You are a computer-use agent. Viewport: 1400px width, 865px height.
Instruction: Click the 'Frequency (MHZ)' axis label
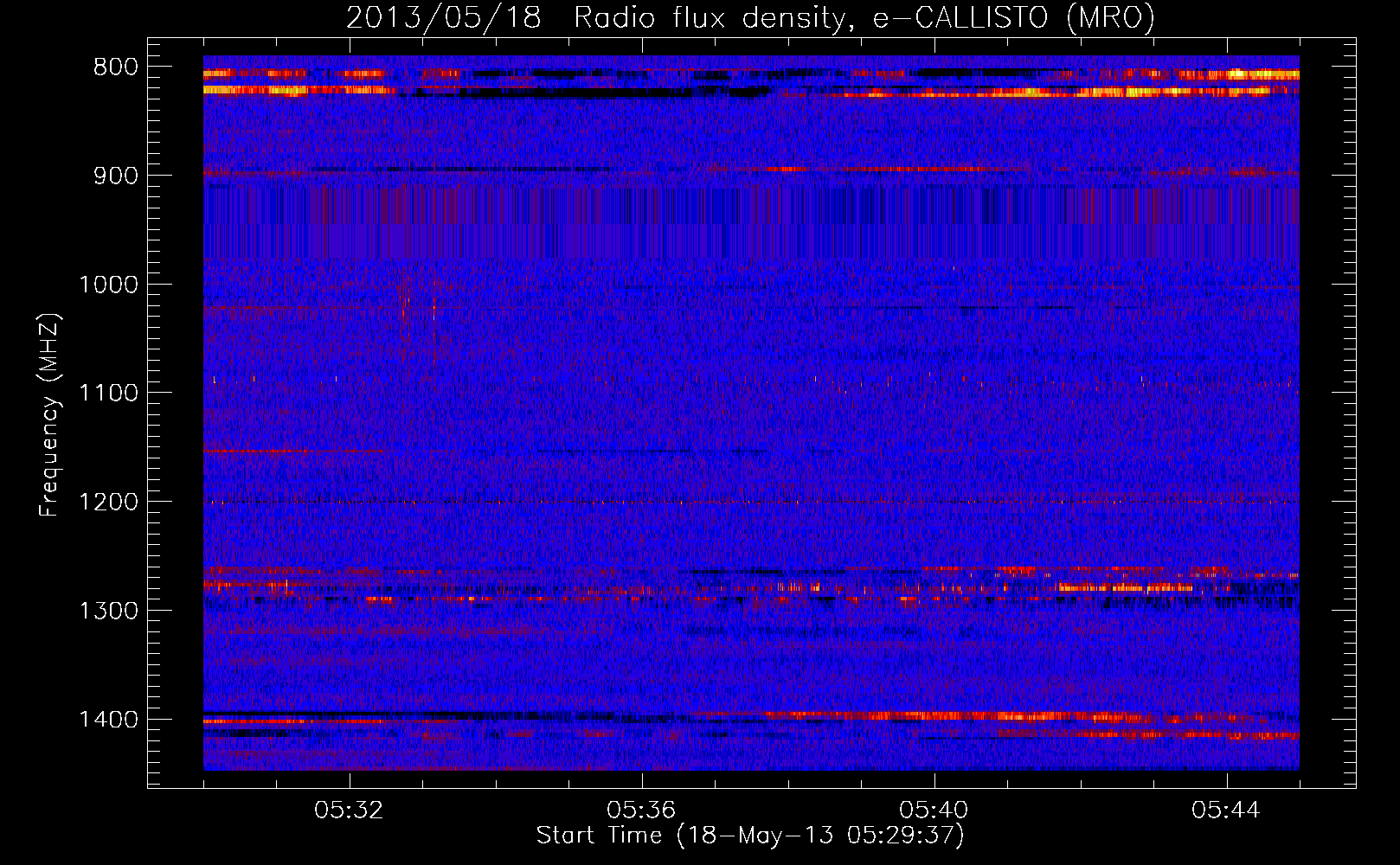[49, 415]
